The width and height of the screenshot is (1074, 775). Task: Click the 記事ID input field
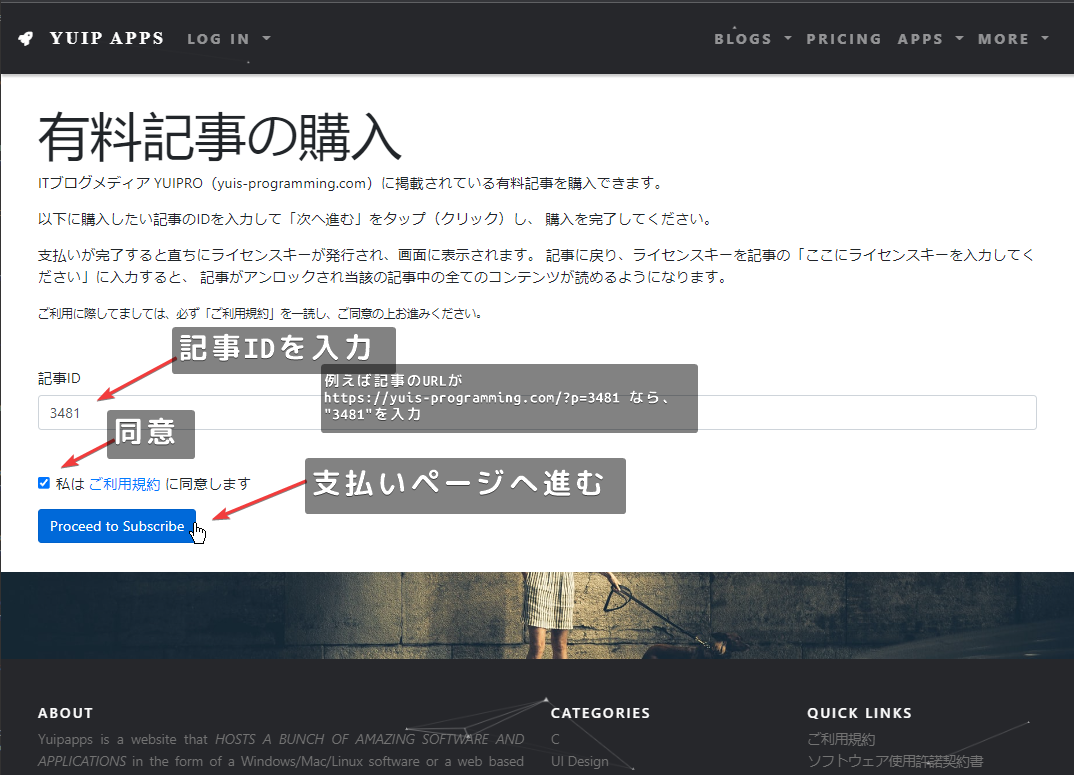tap(537, 413)
